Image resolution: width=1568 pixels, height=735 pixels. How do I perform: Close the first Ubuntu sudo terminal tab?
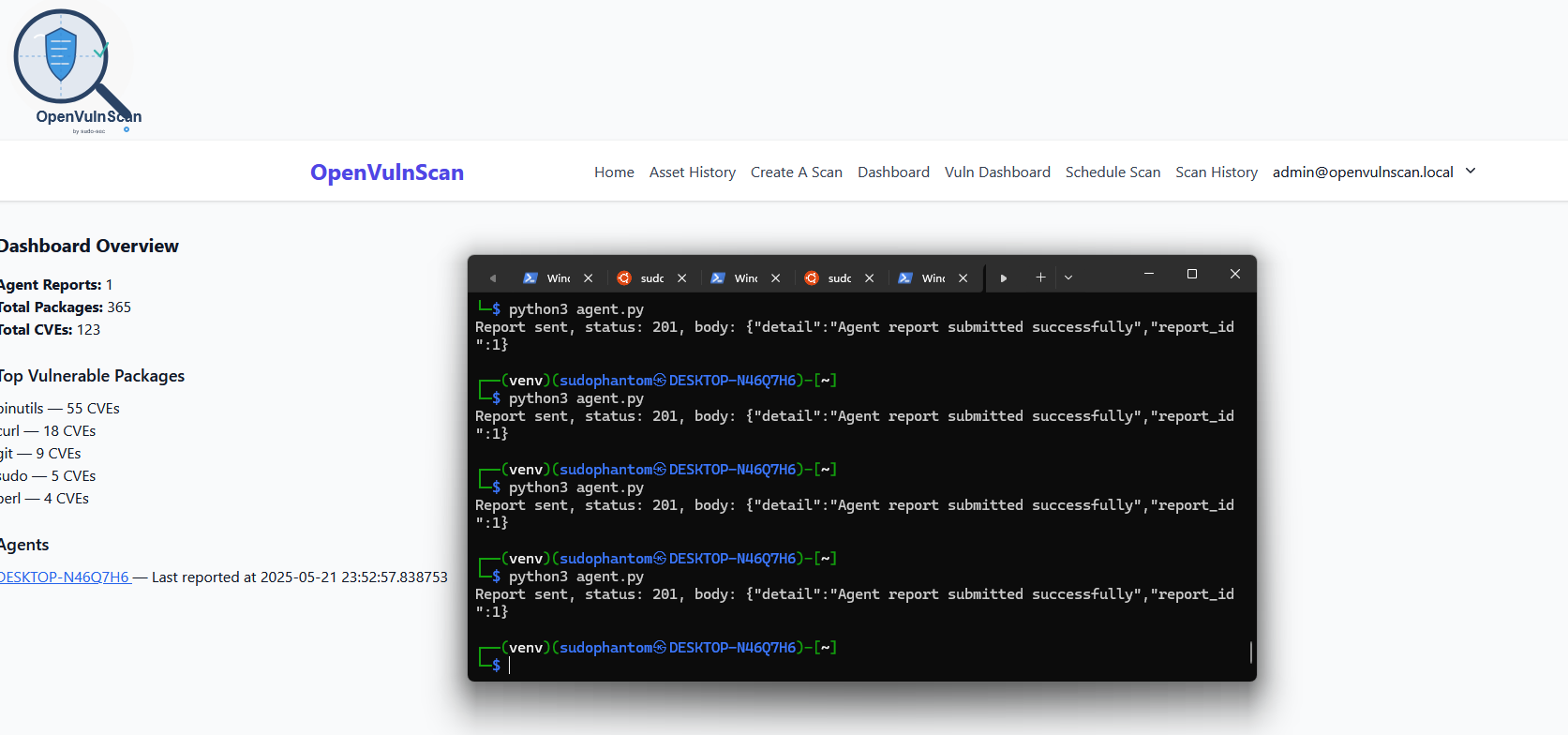(x=682, y=278)
